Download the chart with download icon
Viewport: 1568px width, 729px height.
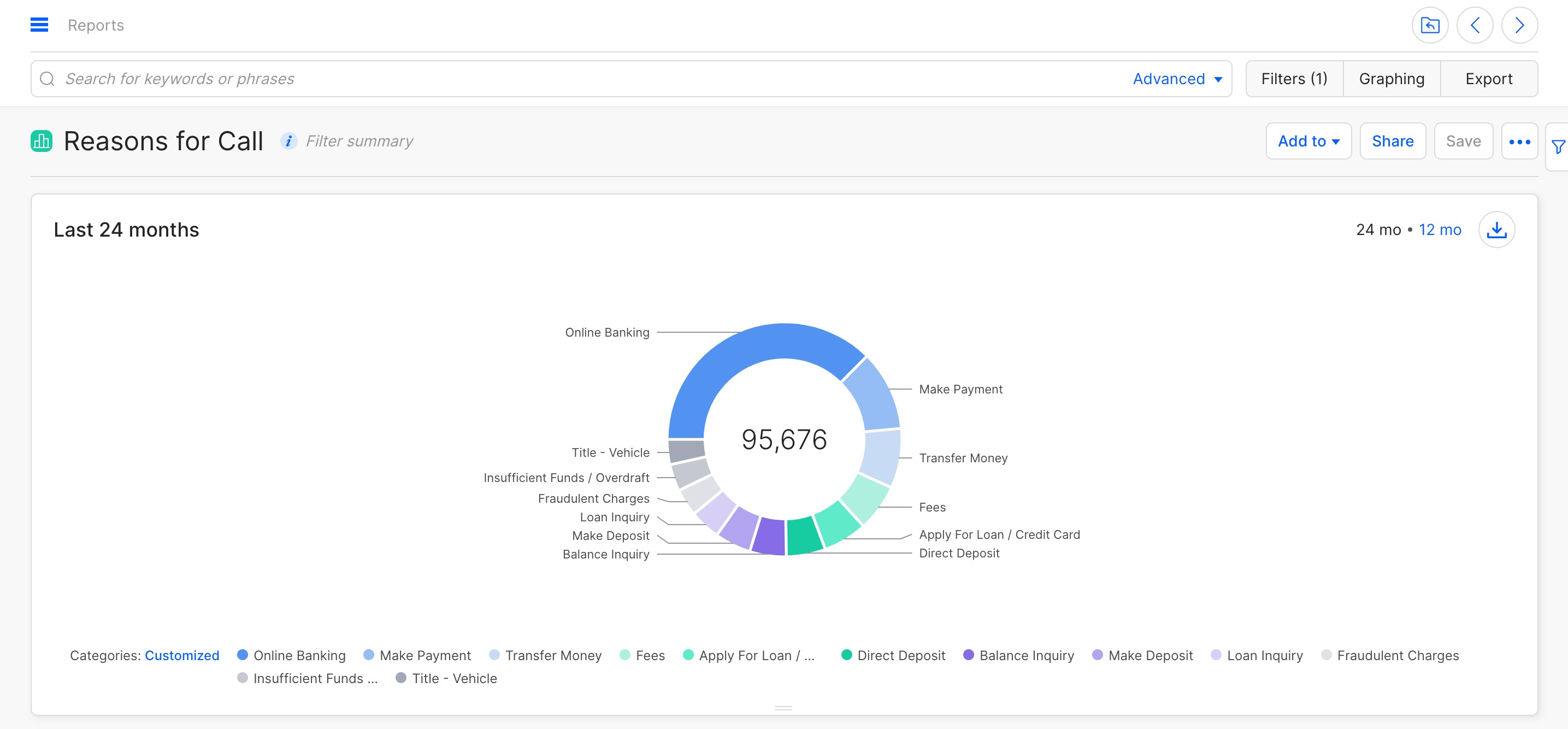1496,230
